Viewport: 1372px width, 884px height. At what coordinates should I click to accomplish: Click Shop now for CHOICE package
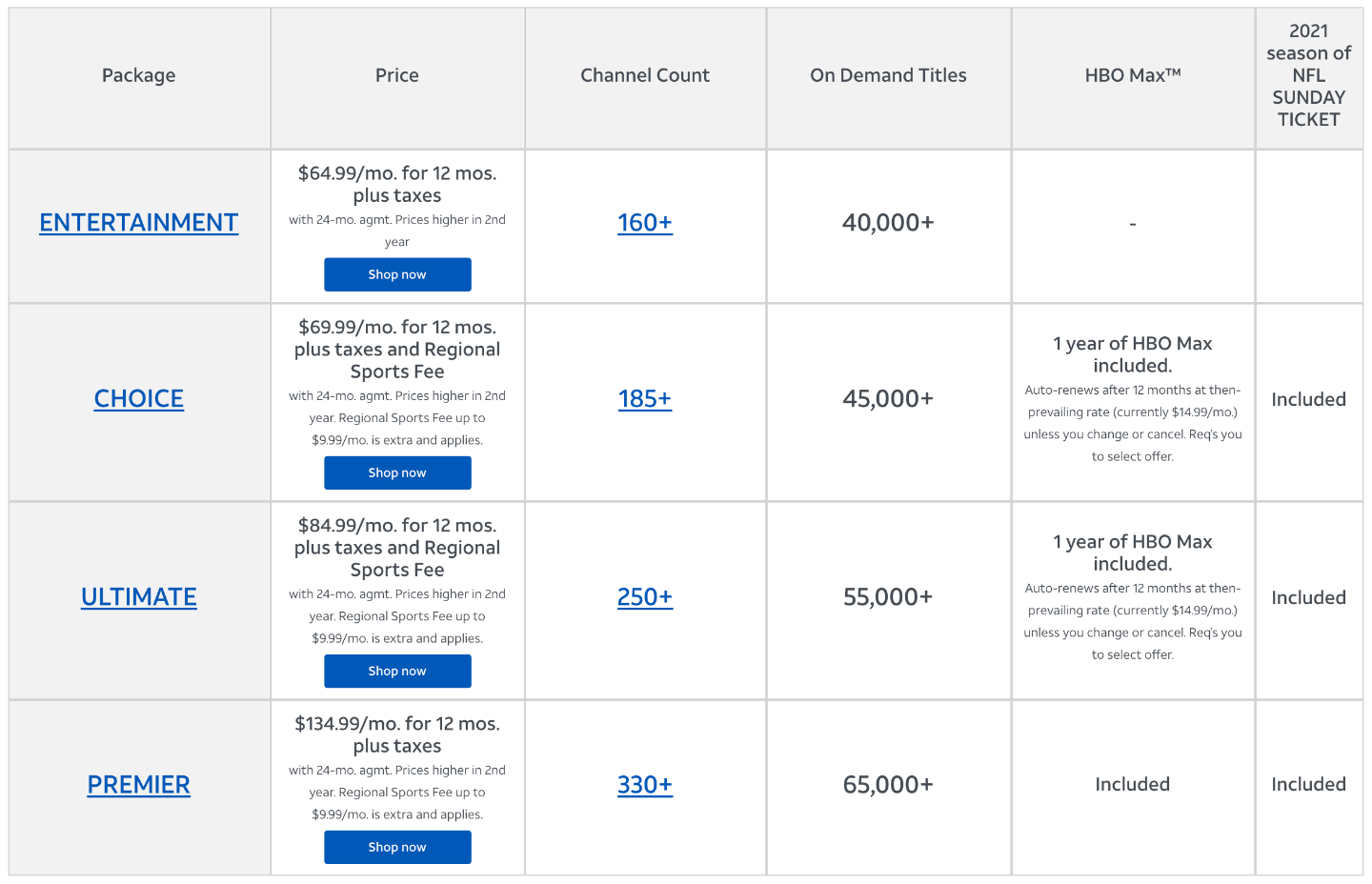point(397,472)
